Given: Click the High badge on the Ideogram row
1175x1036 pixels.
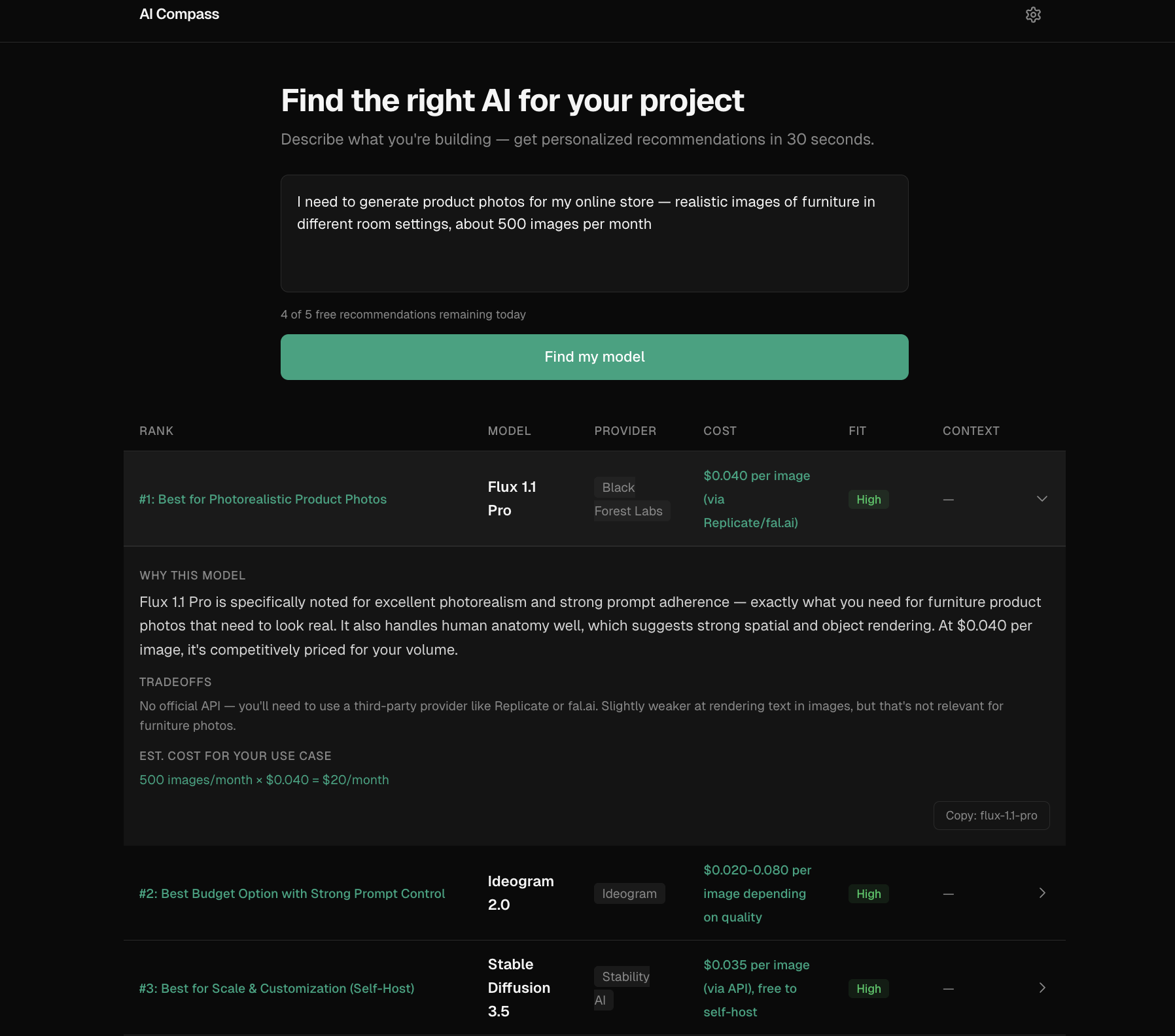Looking at the screenshot, I should [868, 893].
